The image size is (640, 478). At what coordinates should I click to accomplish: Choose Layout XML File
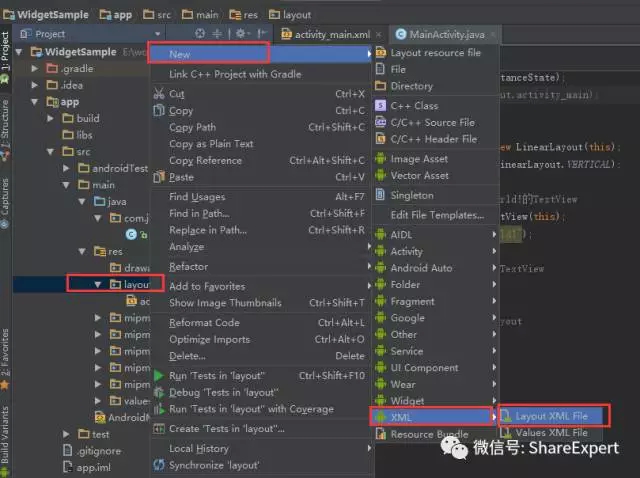pyautogui.click(x=551, y=416)
